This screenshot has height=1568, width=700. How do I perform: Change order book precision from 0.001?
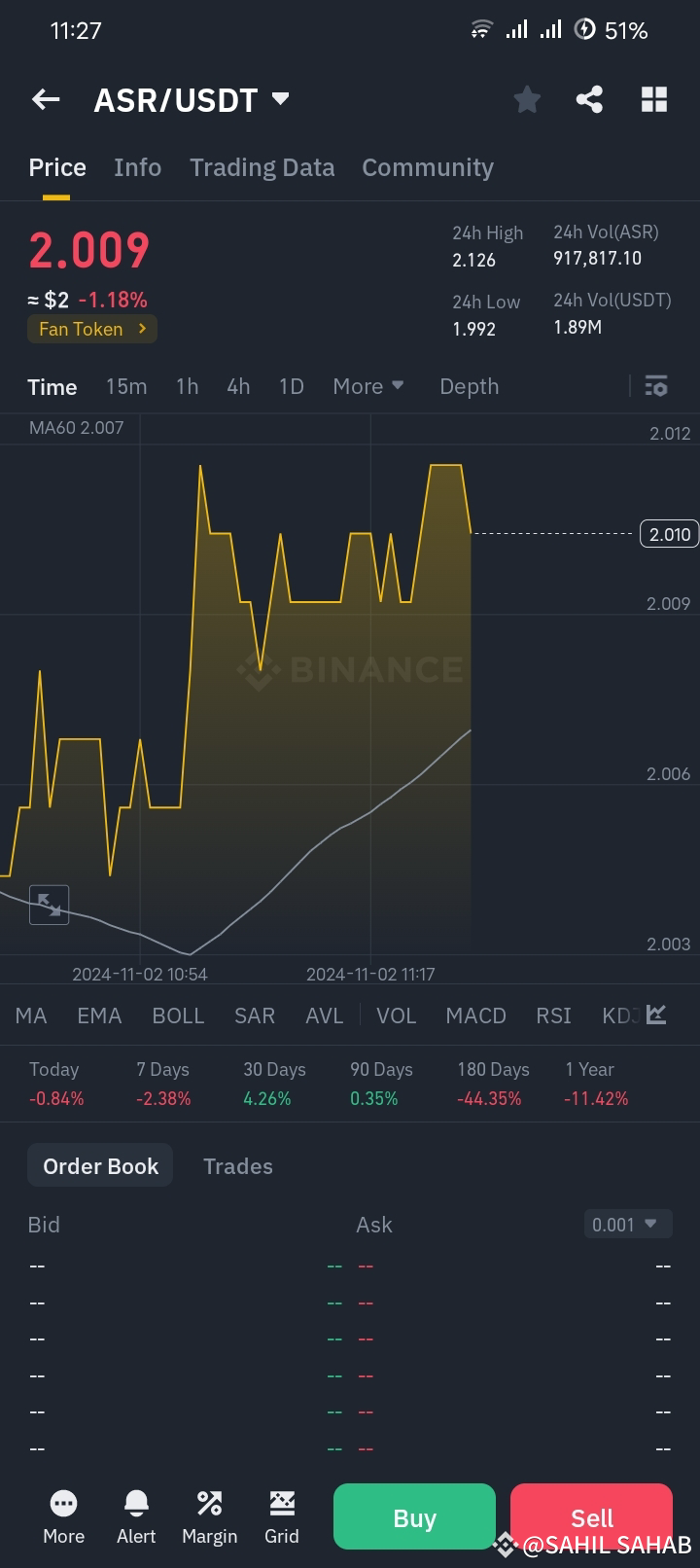627,1224
